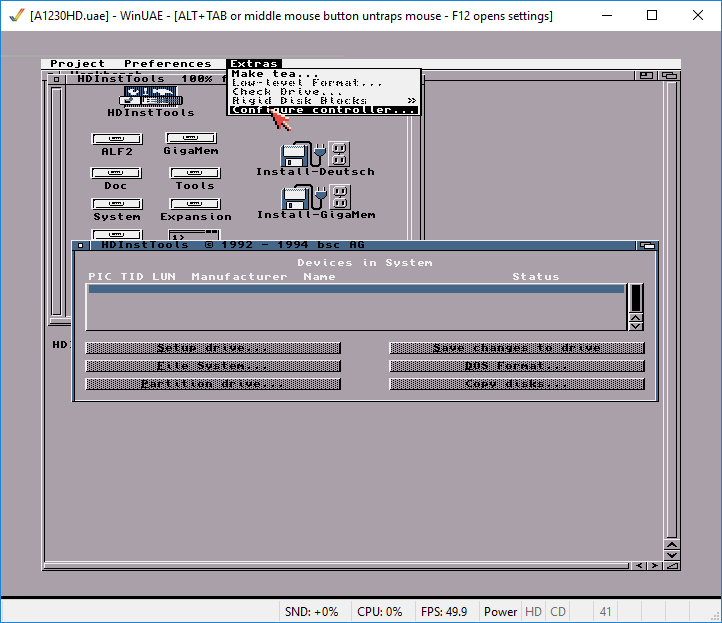
Task: Click Workbench window horizontal scrollbar
Action: (337, 565)
